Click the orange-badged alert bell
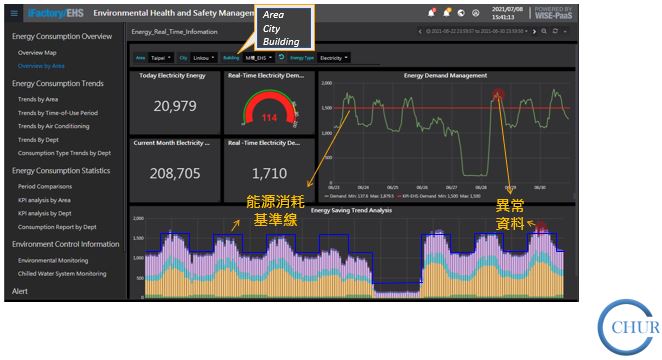This screenshot has height=360, width=662. [x=446, y=13]
